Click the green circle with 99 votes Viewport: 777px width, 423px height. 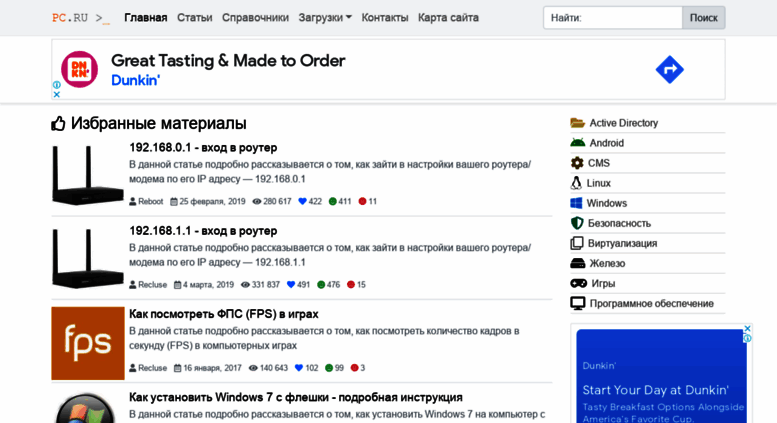329,368
